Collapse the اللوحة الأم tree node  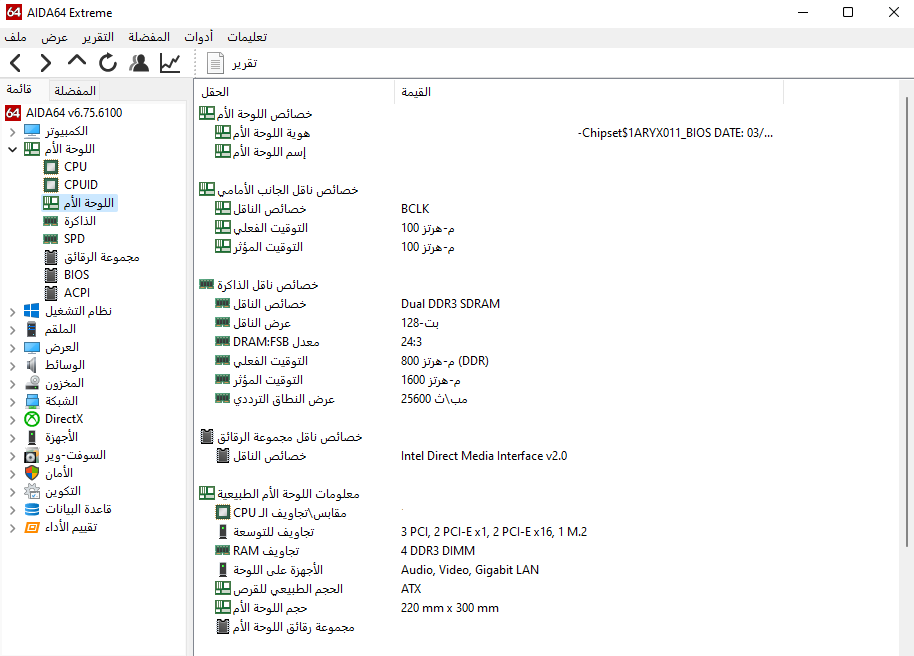tap(12, 149)
